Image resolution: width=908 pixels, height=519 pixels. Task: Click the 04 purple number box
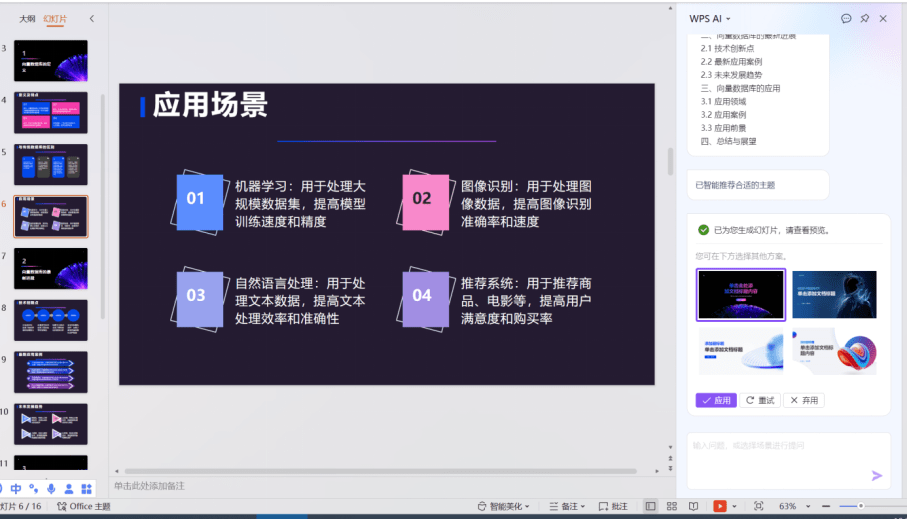[426, 299]
